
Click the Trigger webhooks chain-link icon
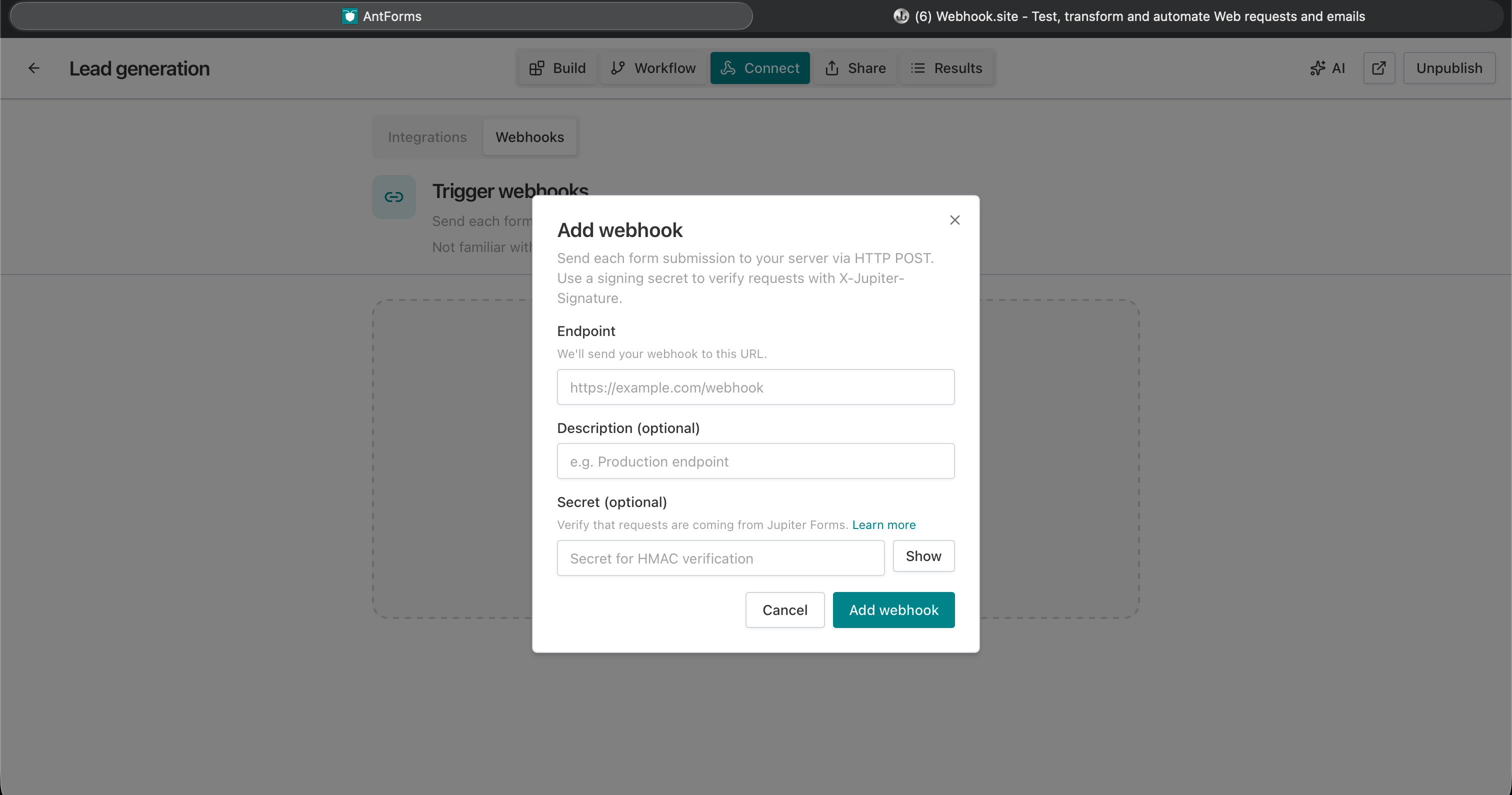coord(393,196)
